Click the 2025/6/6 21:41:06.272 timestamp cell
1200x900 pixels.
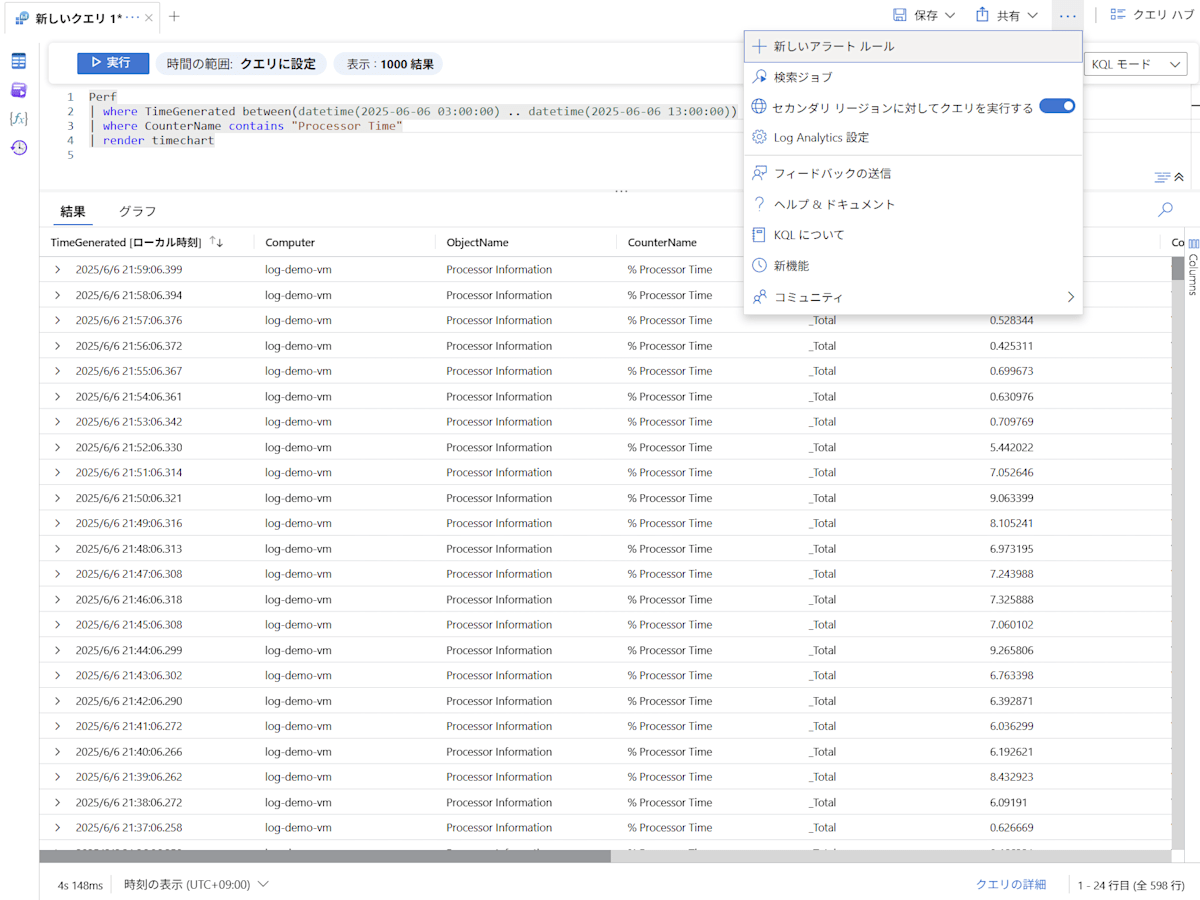[129, 726]
